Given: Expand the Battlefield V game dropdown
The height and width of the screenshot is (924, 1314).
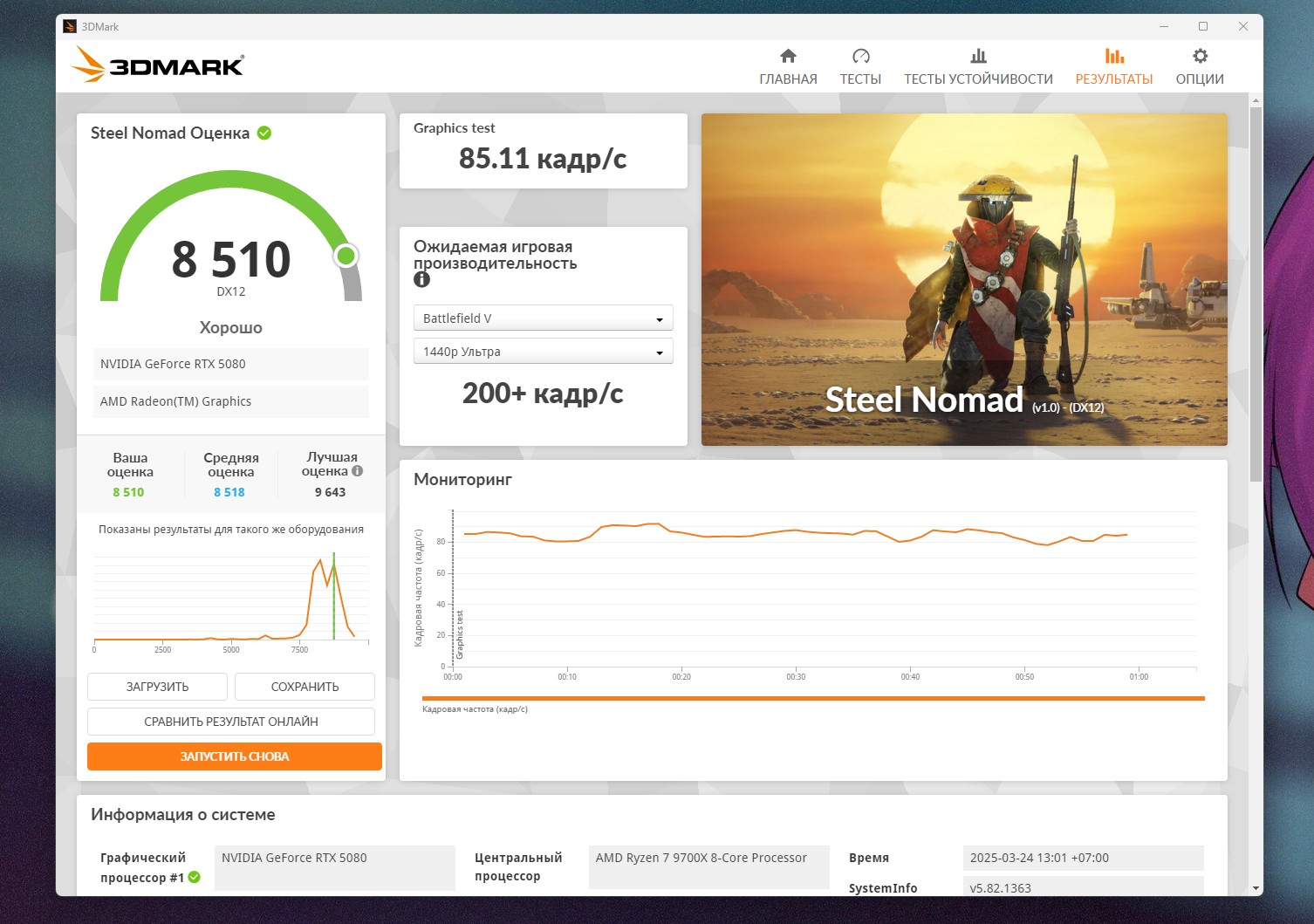Looking at the screenshot, I should coord(543,318).
